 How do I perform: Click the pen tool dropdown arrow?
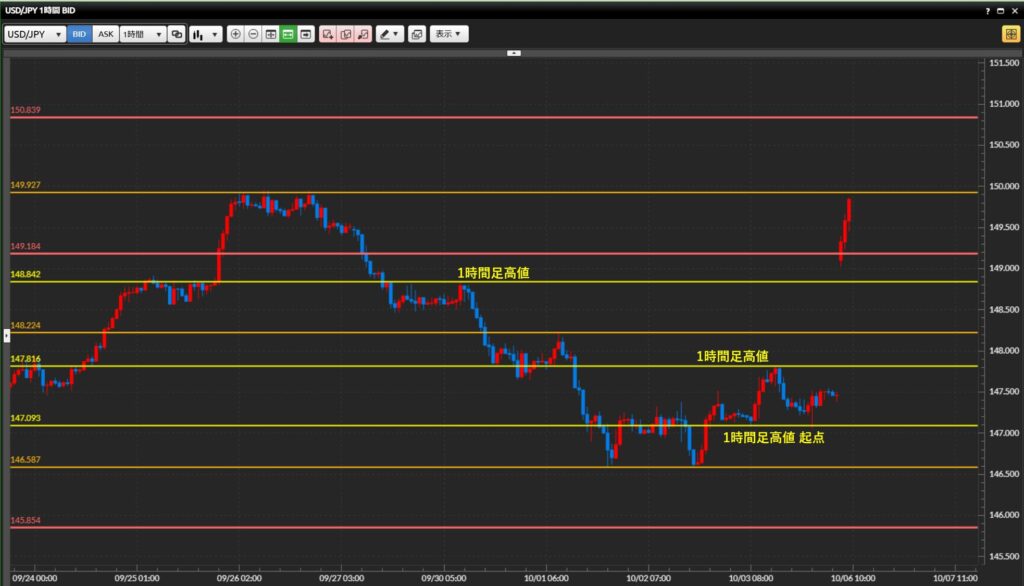click(396, 33)
